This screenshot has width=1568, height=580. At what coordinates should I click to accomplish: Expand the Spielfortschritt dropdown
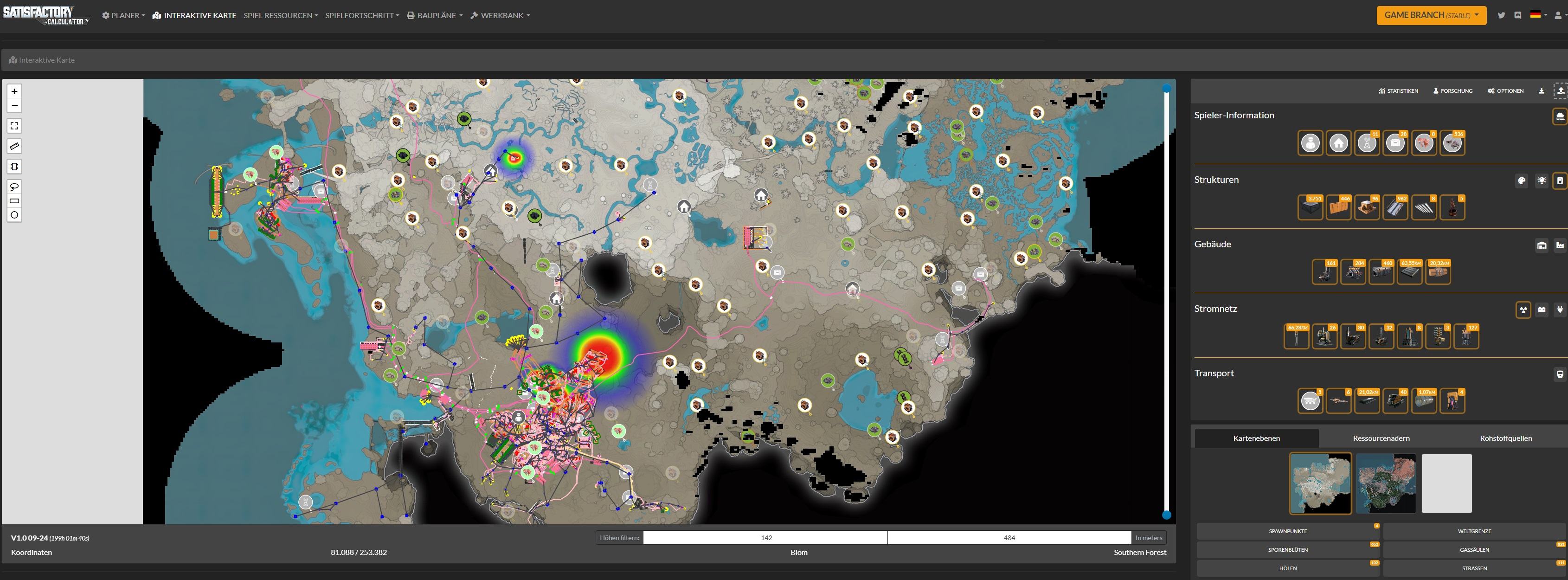(x=362, y=15)
